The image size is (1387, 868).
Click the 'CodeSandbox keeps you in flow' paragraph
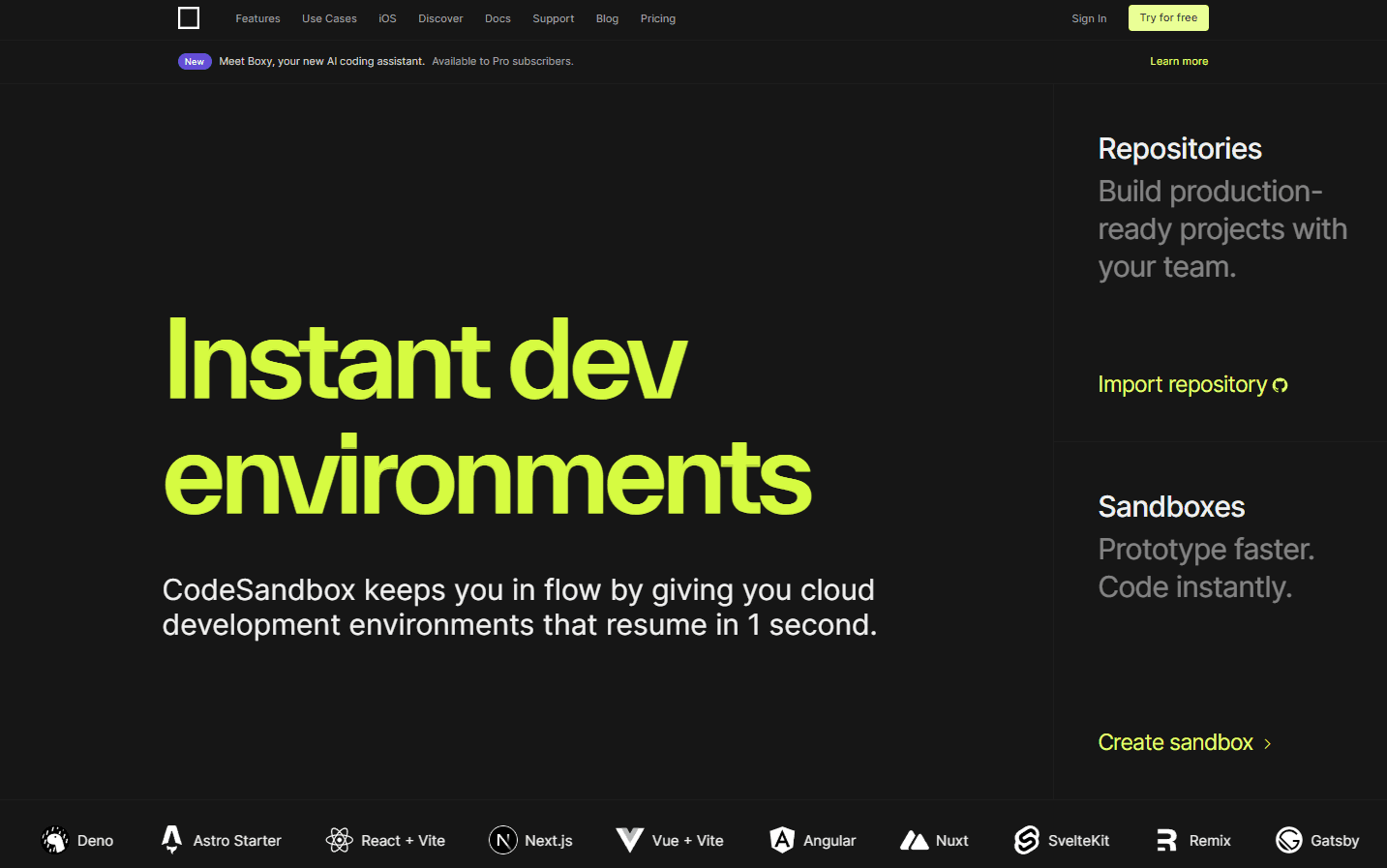[520, 608]
